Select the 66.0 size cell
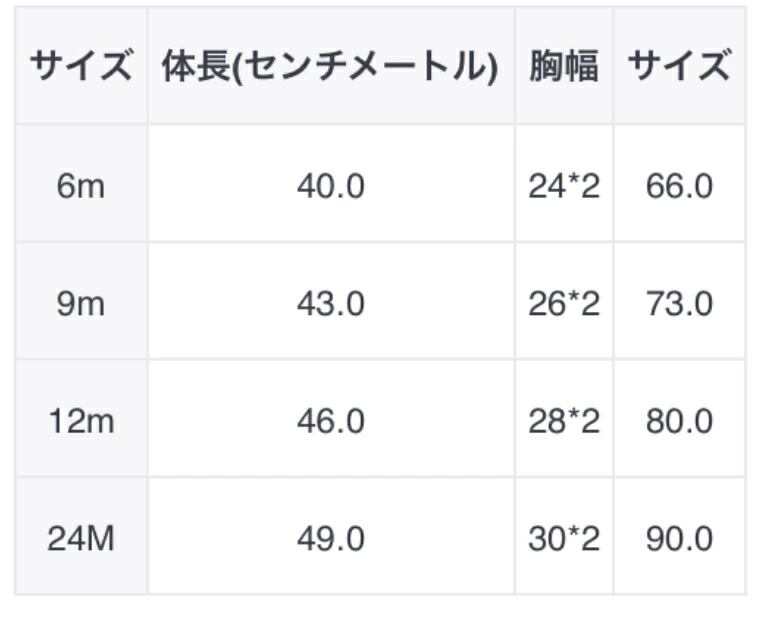This screenshot has height=617, width=761. pos(679,185)
